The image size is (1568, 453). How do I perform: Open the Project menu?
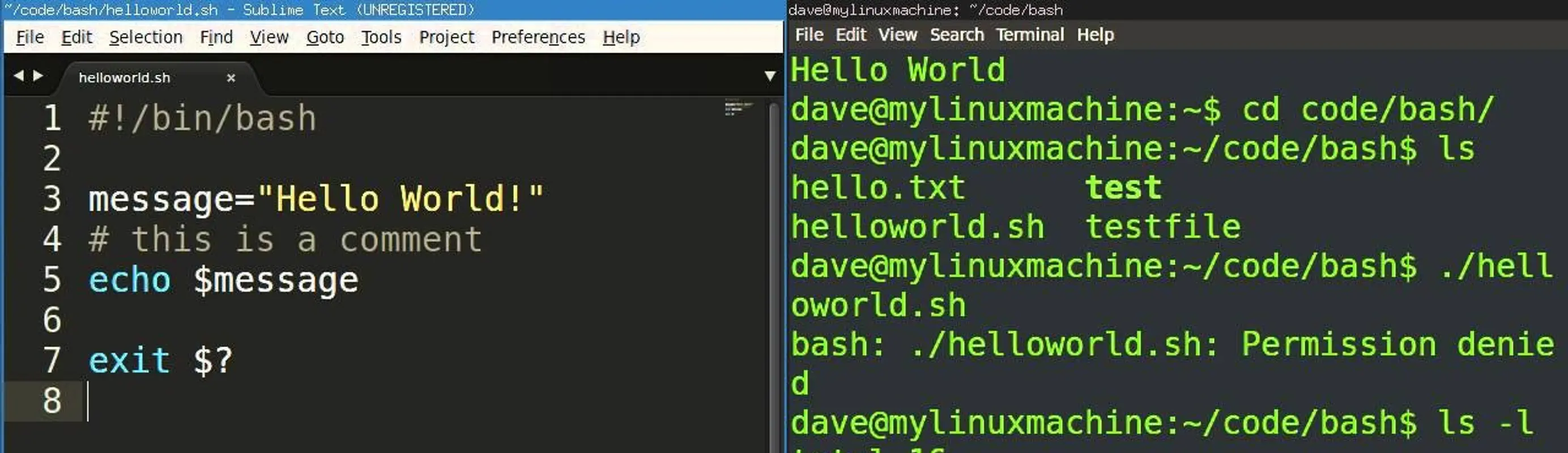446,37
